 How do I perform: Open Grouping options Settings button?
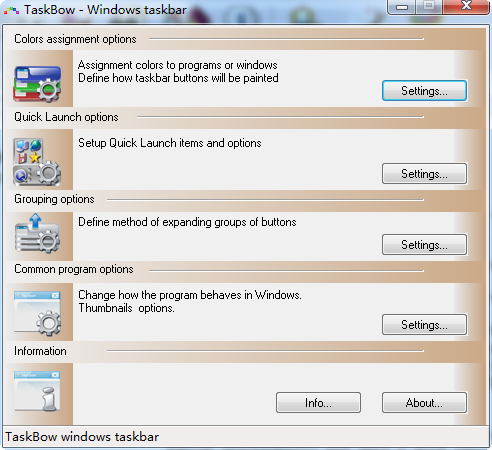point(424,244)
